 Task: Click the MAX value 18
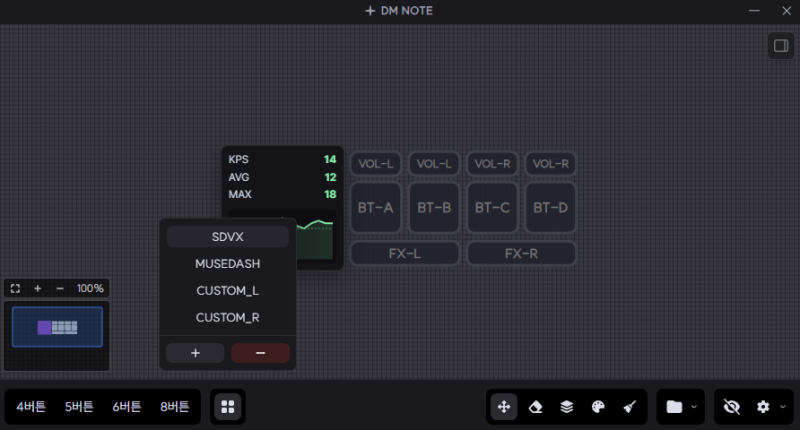pos(330,194)
